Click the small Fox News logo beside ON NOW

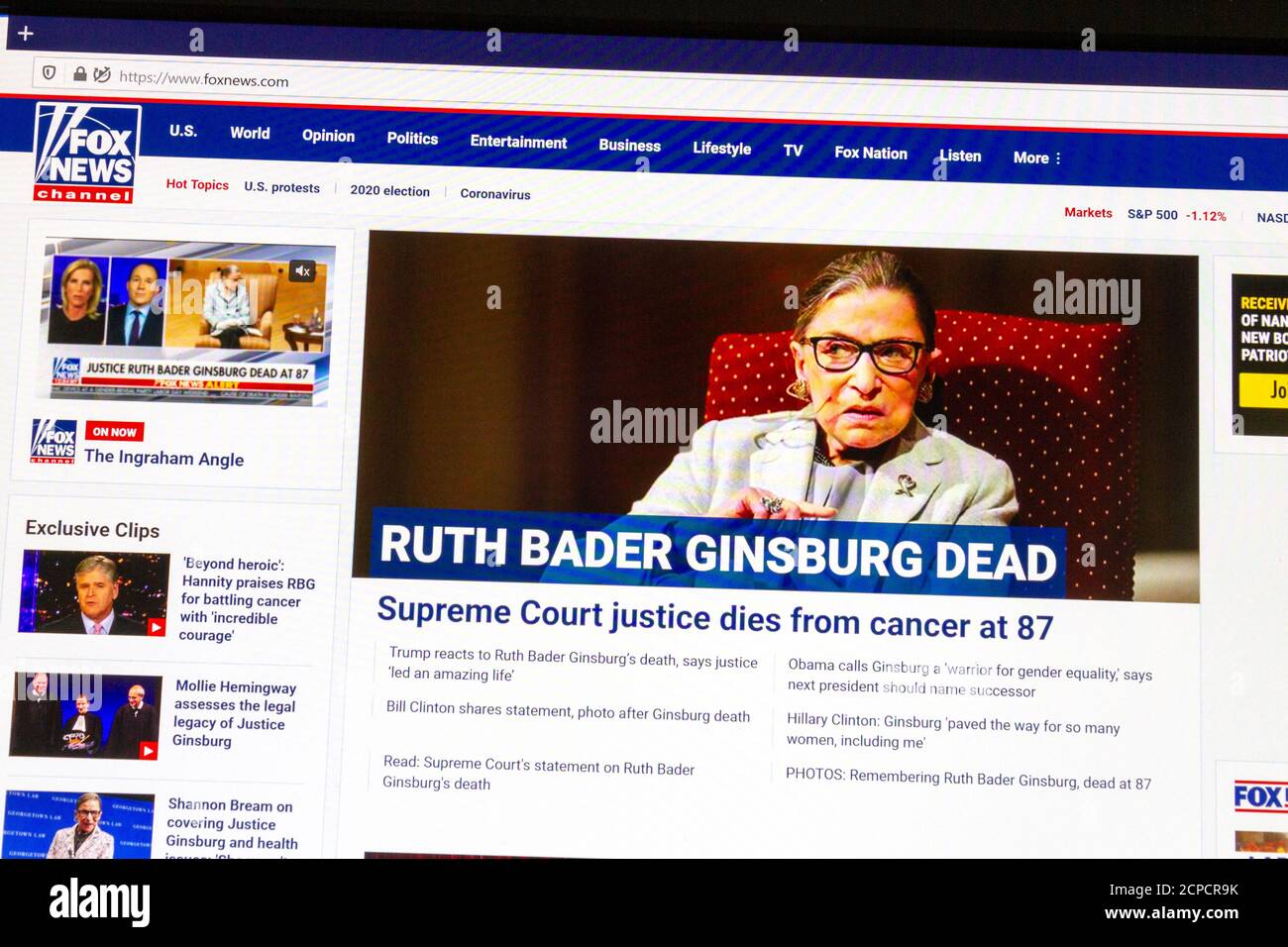tap(54, 441)
